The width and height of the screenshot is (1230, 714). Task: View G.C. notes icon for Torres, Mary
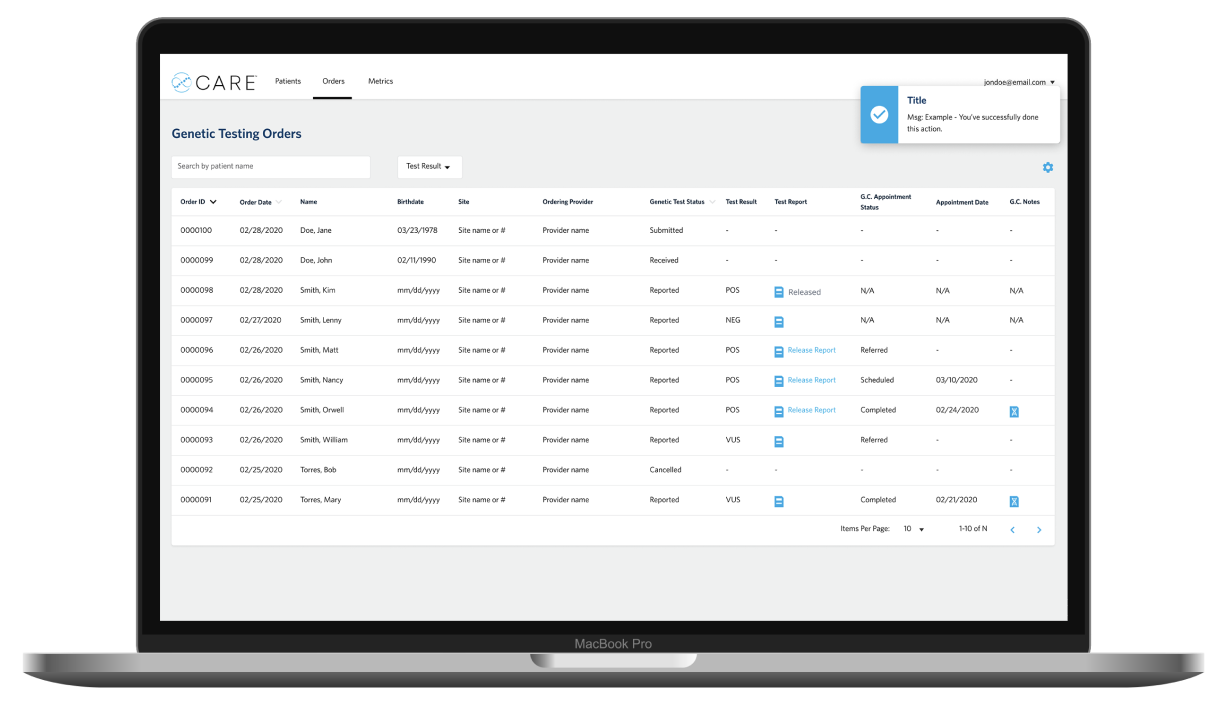[x=1014, y=501]
